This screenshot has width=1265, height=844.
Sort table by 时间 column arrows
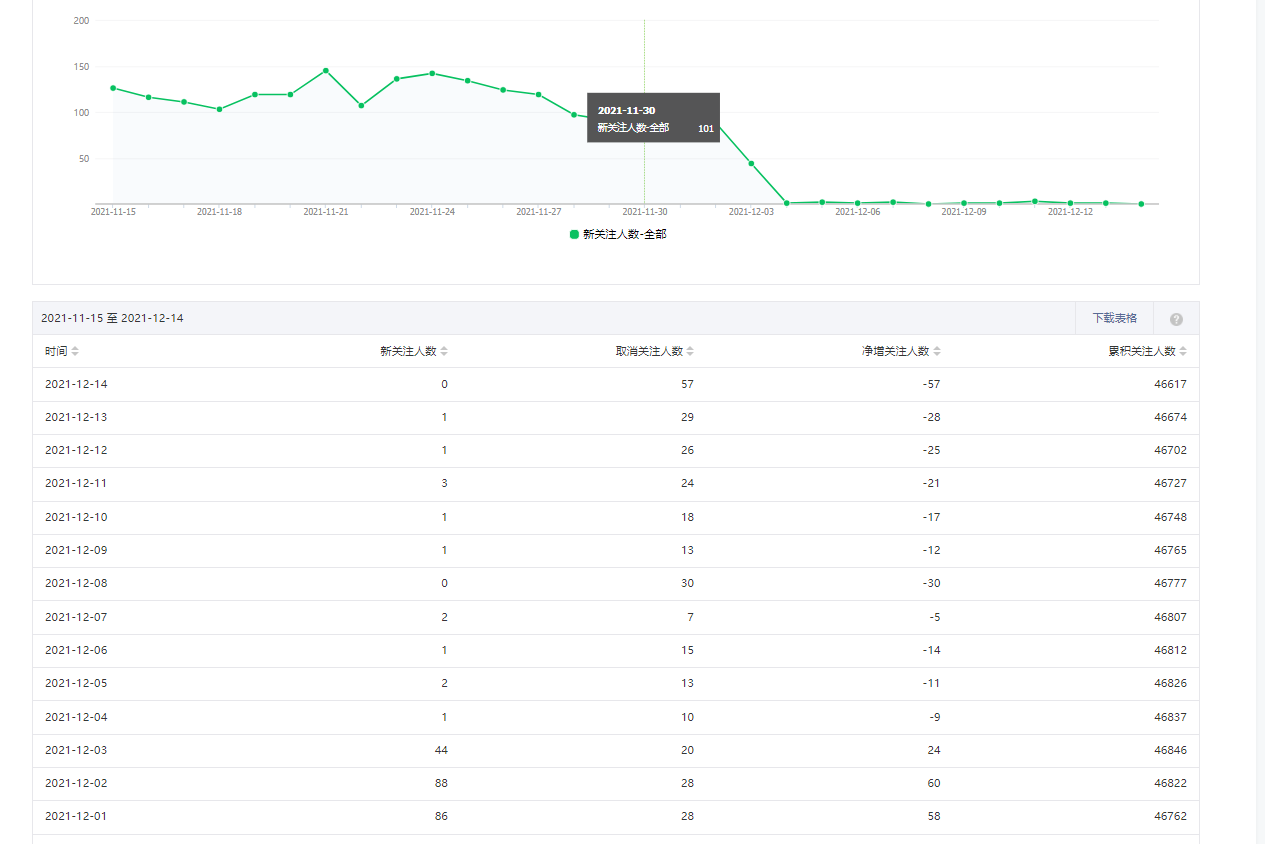(75, 352)
